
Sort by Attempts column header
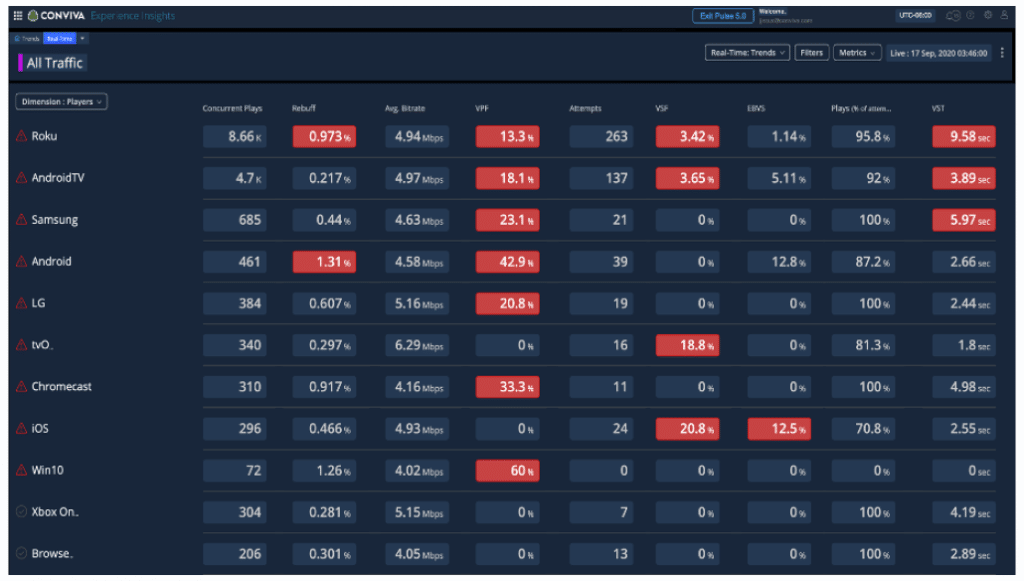[x=585, y=108]
